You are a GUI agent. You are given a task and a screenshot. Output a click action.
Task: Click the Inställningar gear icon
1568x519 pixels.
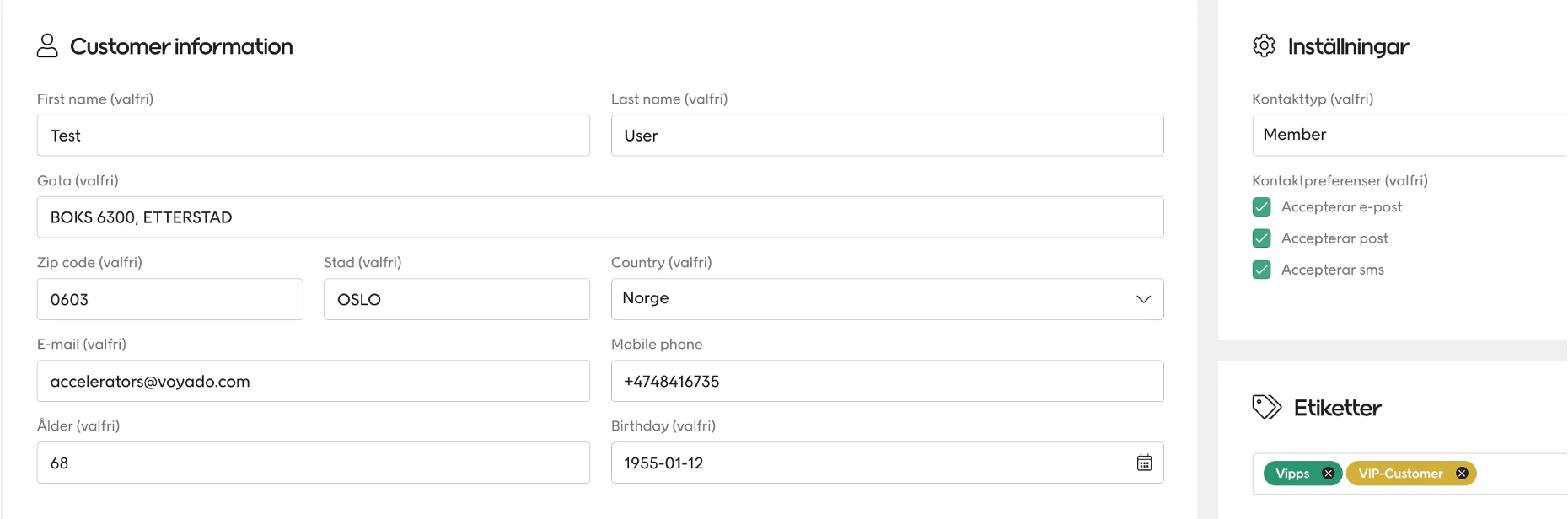click(x=1264, y=45)
